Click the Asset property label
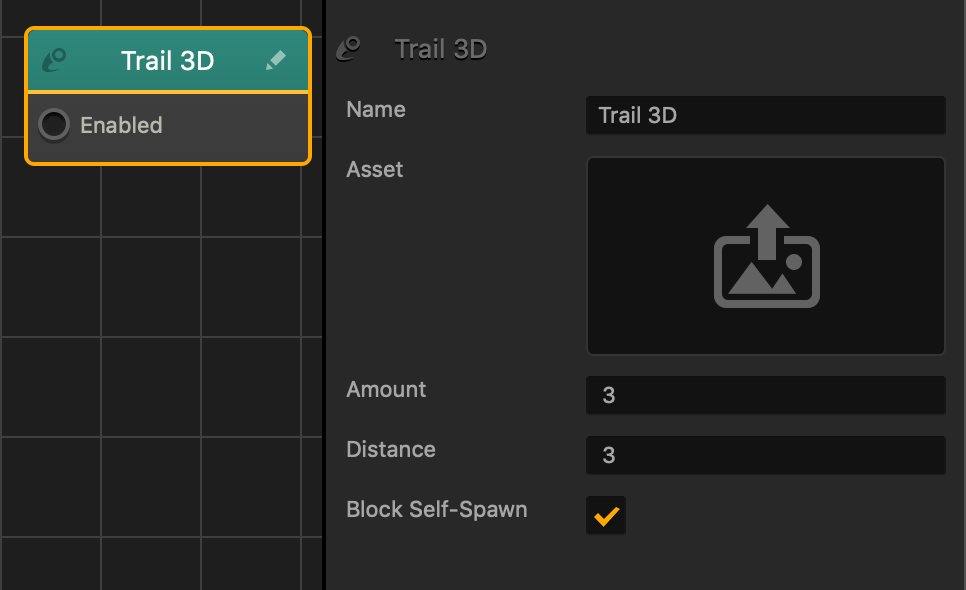This screenshot has width=966, height=590. click(x=375, y=169)
